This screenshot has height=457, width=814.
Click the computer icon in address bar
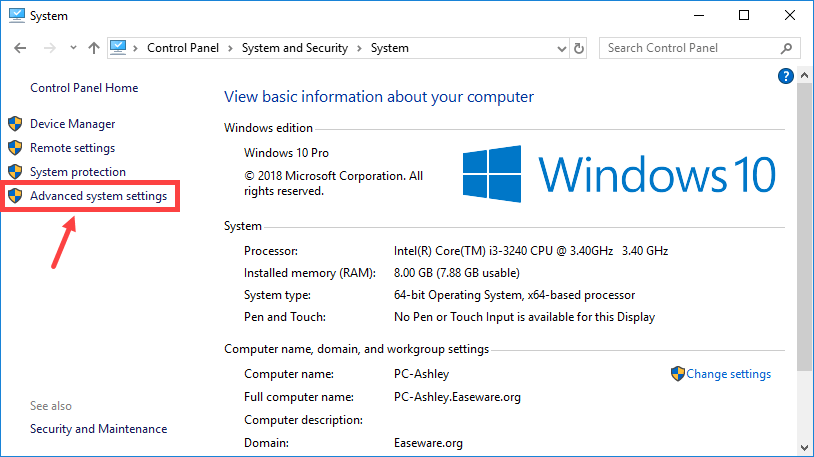119,47
